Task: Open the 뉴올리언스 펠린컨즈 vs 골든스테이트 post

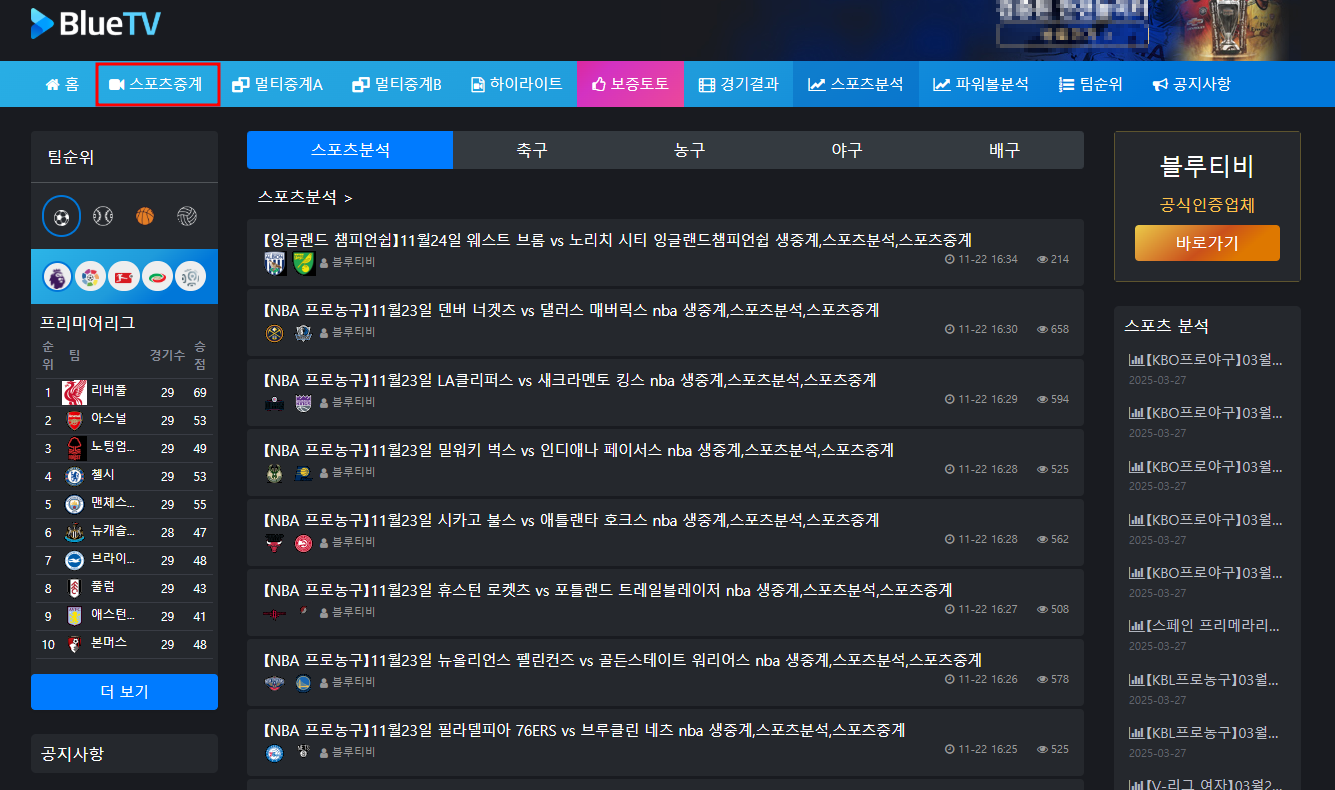Action: coord(665,672)
